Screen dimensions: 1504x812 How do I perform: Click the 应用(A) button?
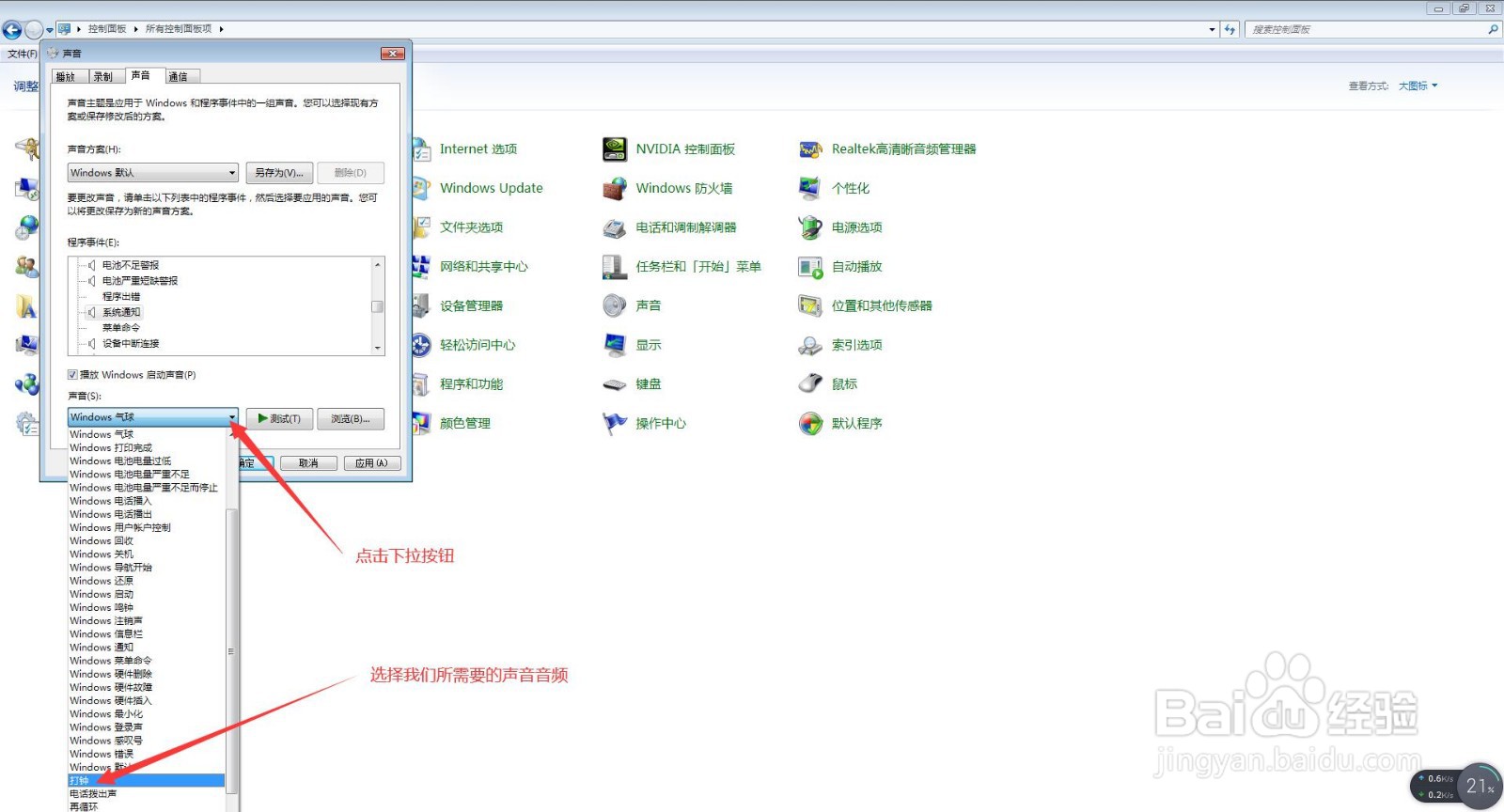coord(372,463)
